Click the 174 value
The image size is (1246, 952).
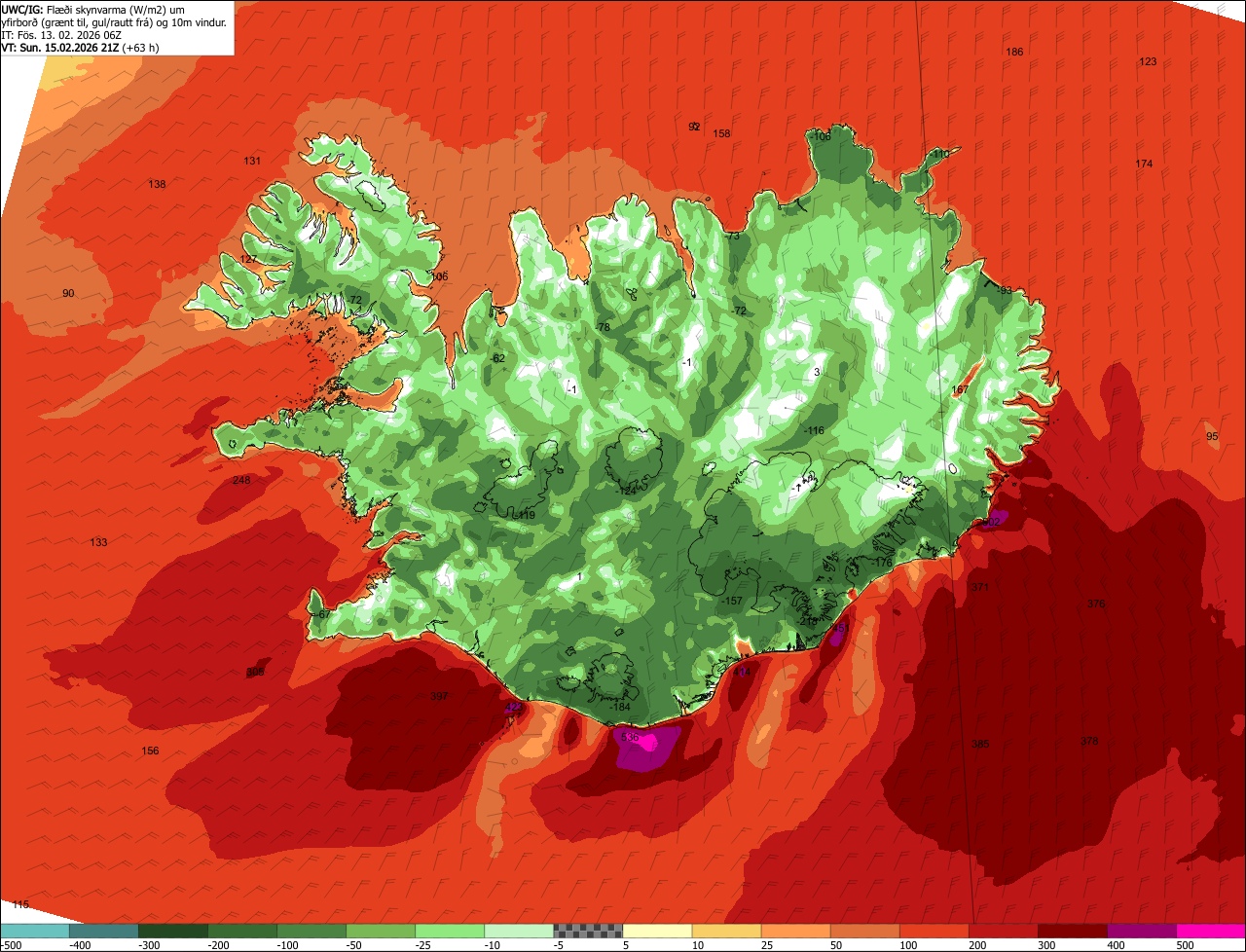[x=1144, y=164]
